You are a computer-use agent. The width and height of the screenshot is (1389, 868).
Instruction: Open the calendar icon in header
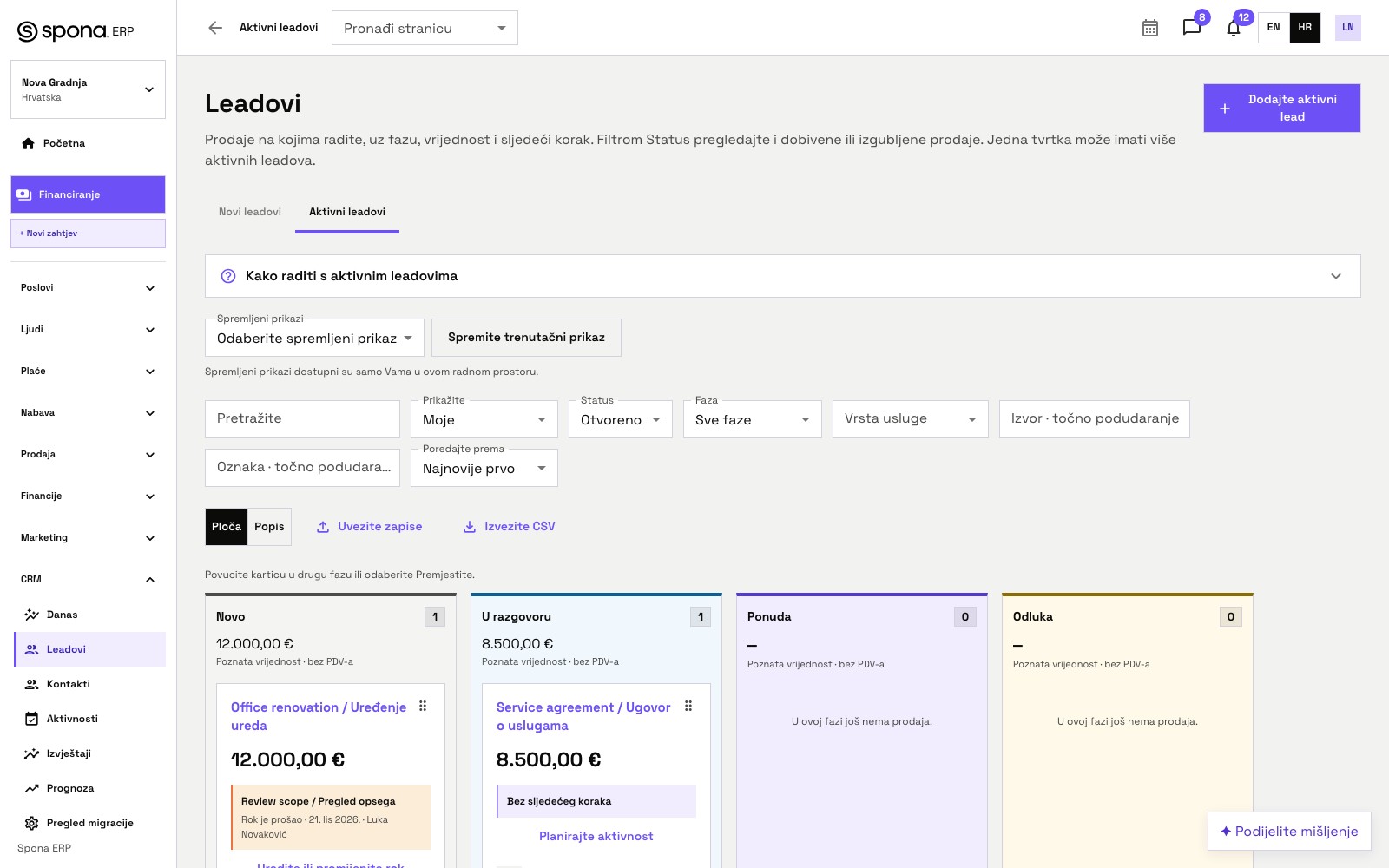click(1150, 28)
